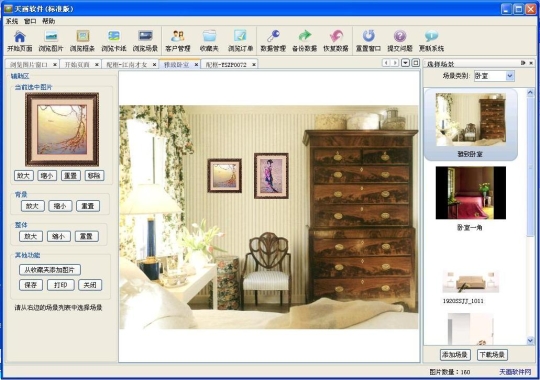This screenshot has height=380, width=540.
Task: Select the lady framed picture on wall
Action: 271,176
